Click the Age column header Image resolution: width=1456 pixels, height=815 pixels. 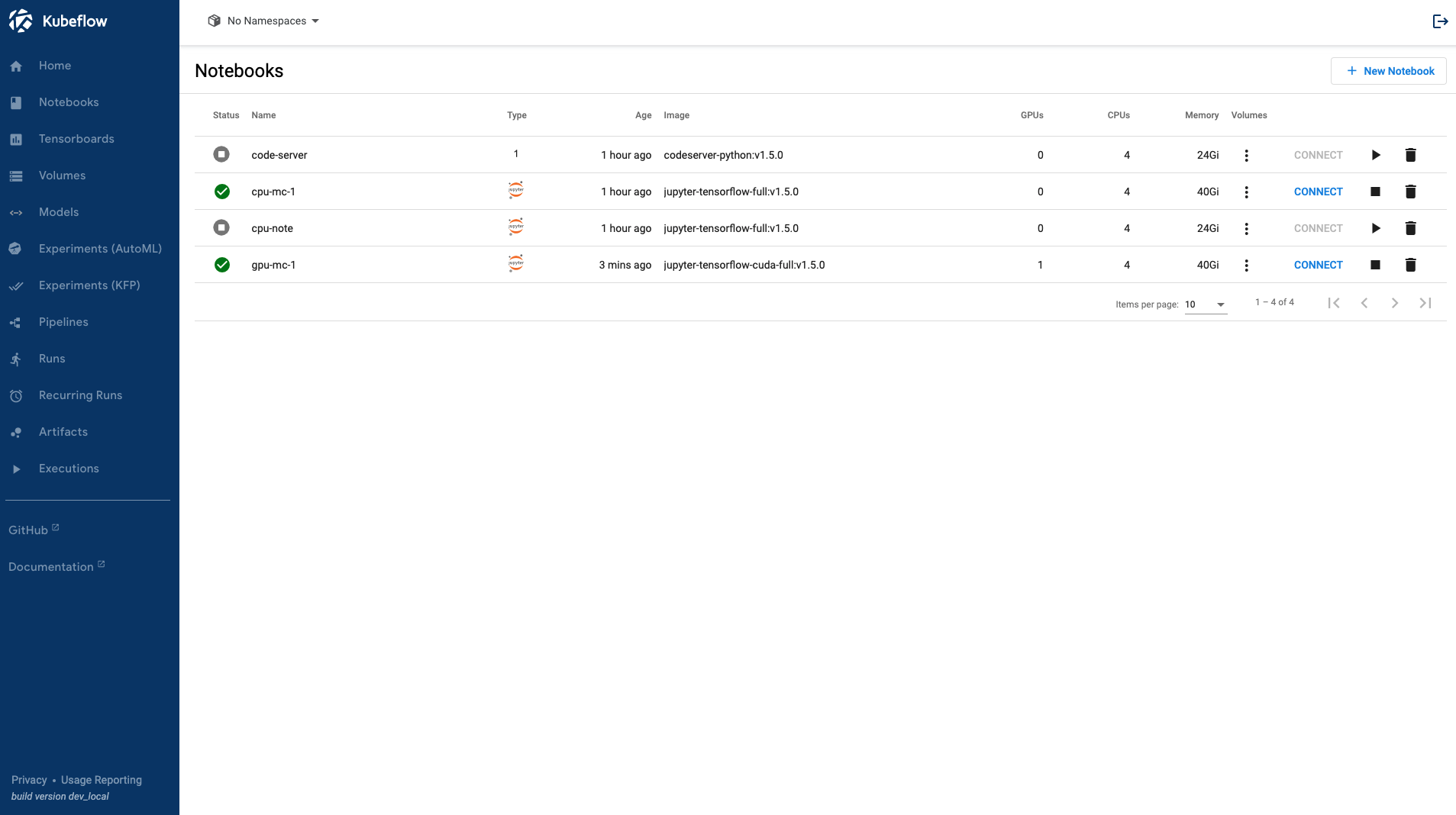click(643, 115)
